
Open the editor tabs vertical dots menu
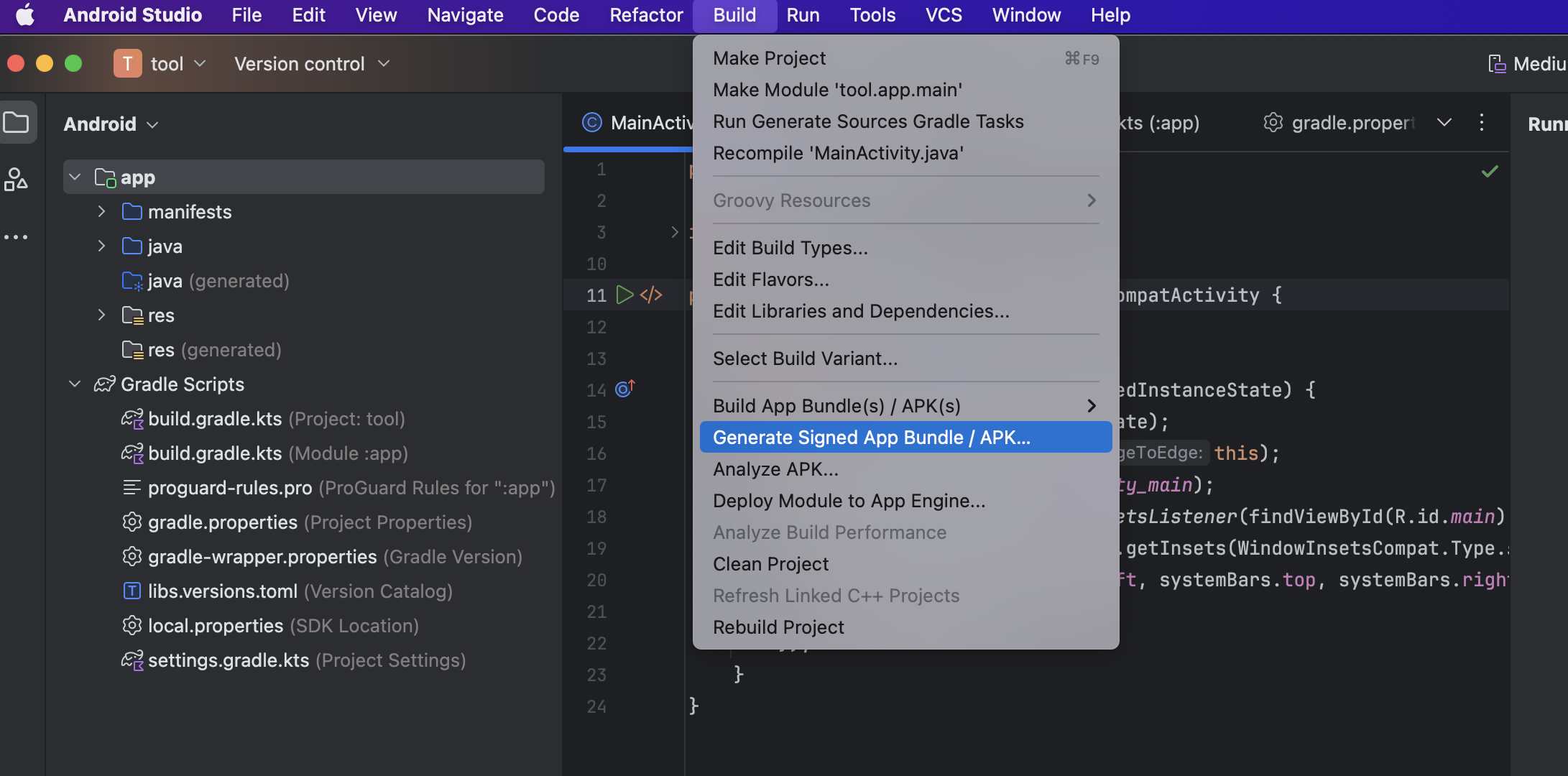(1481, 122)
